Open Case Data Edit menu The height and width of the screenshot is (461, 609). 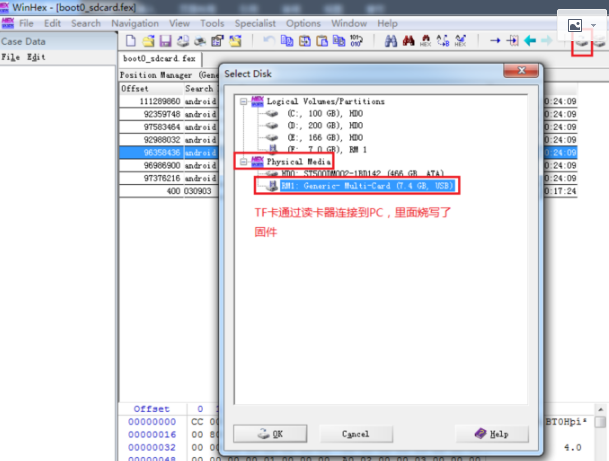pyautogui.click(x=36, y=57)
